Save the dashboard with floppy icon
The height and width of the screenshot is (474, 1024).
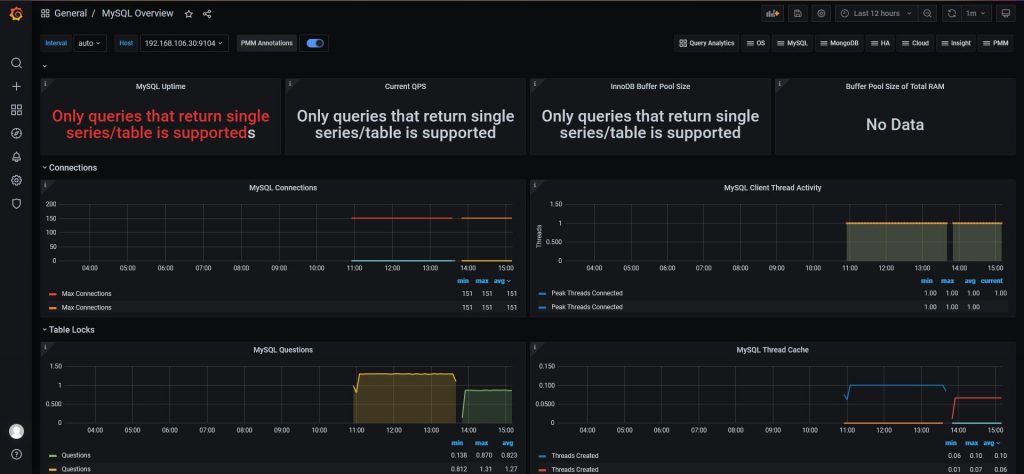point(797,13)
